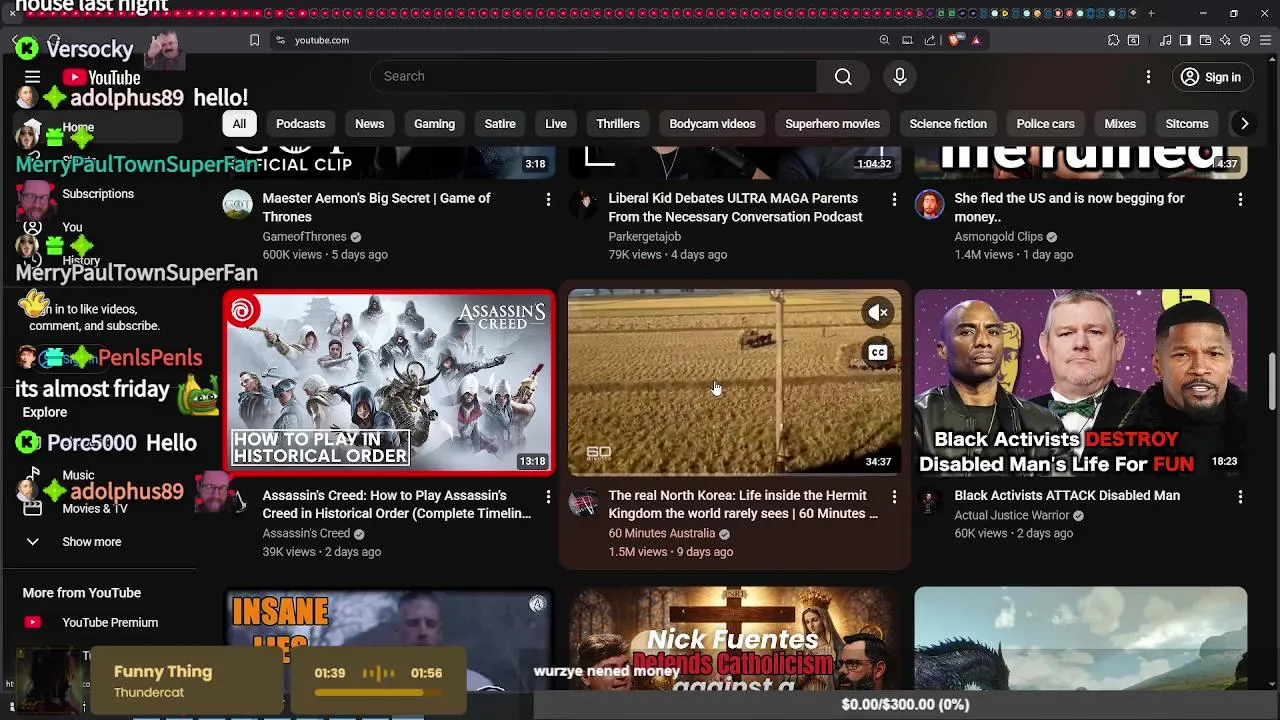Open the Brave Wallet icon
This screenshot has height=720, width=1280.
[x=1205, y=40]
